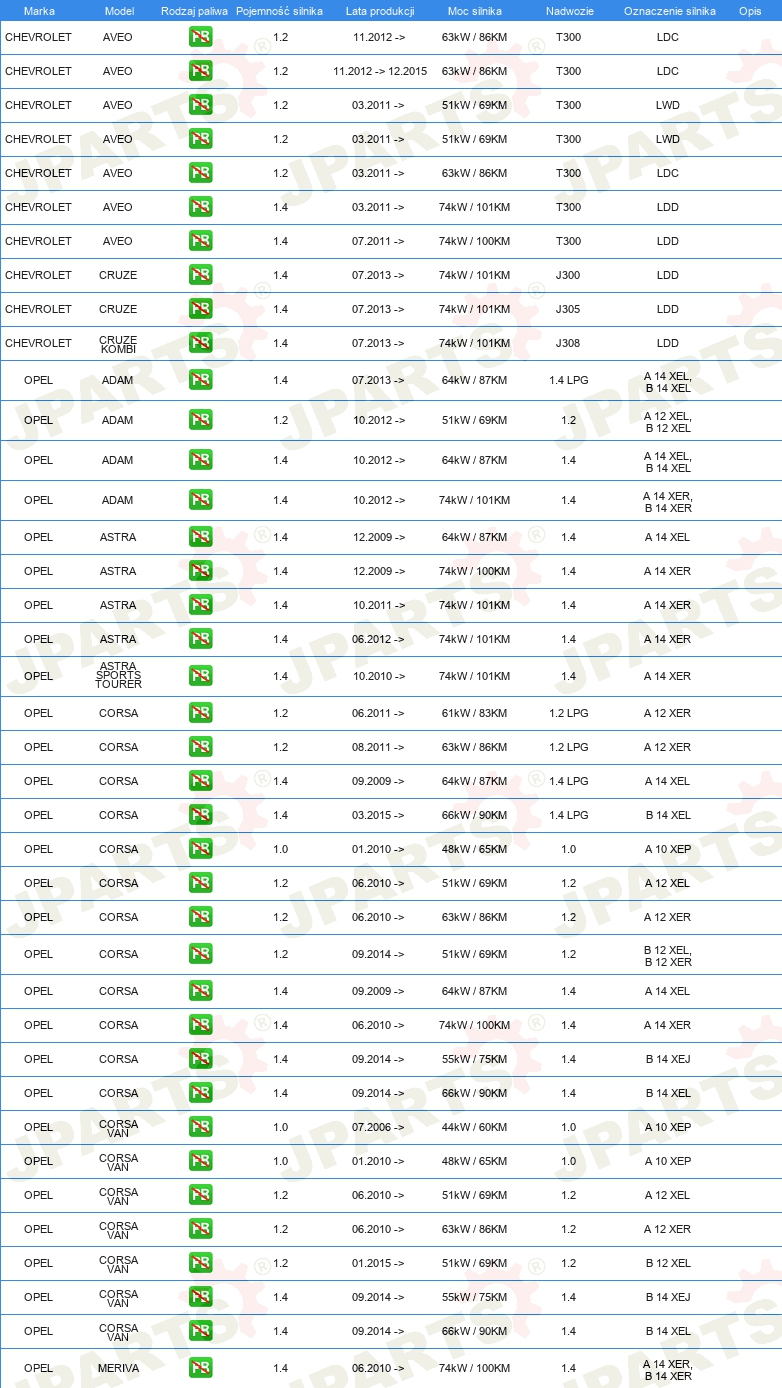The height and width of the screenshot is (1388, 782).
Task: Click the 'Lata produkcji' column header
Action: tap(380, 11)
